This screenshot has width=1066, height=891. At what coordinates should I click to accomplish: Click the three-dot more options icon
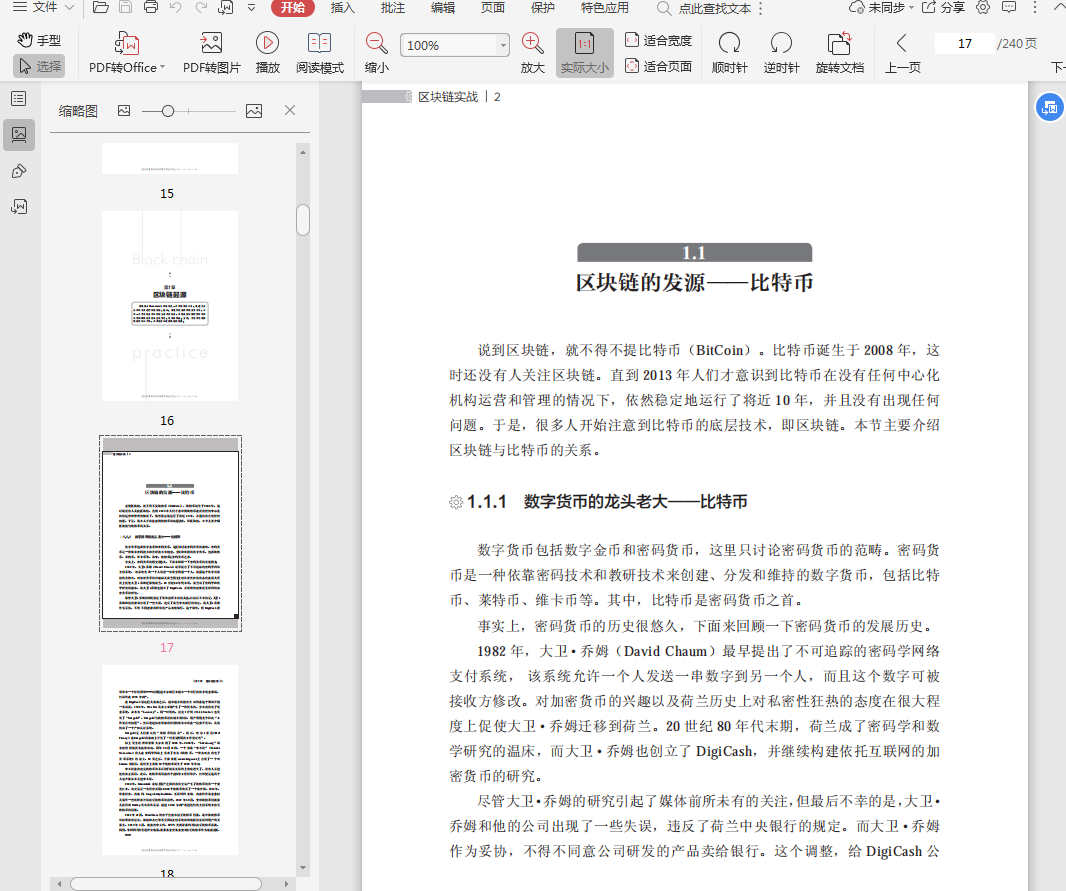point(1035,7)
